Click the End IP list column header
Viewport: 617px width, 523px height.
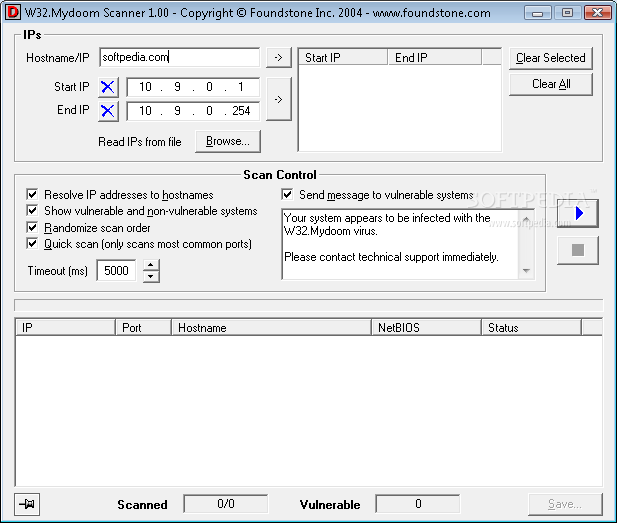(x=435, y=57)
